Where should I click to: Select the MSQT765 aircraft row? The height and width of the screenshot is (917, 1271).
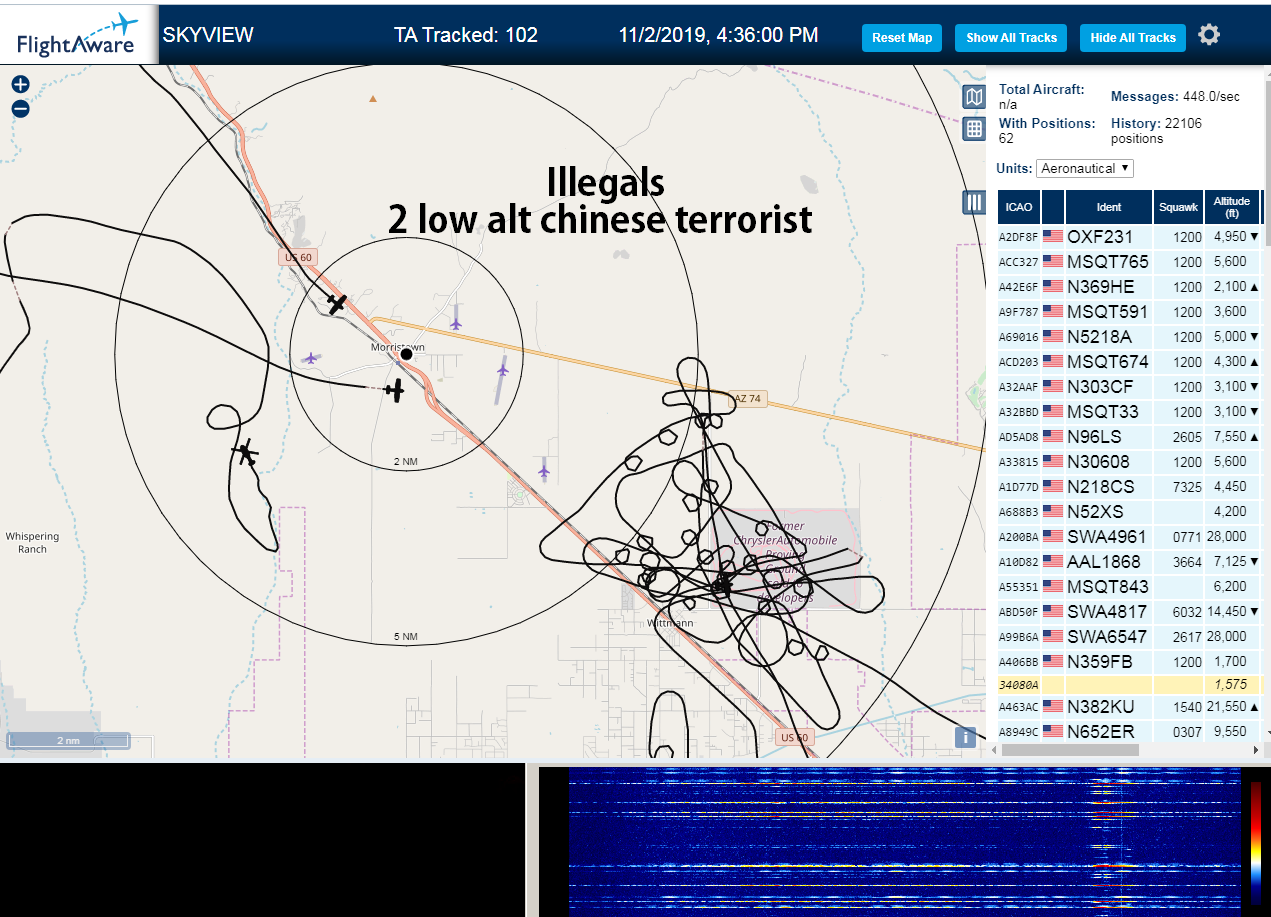coord(1129,262)
